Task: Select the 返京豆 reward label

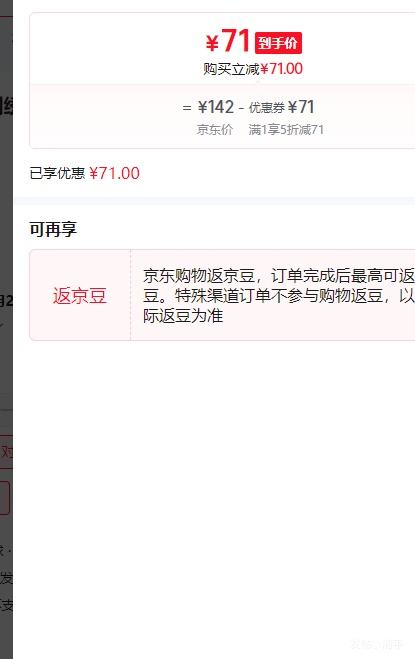Action: click(80, 295)
